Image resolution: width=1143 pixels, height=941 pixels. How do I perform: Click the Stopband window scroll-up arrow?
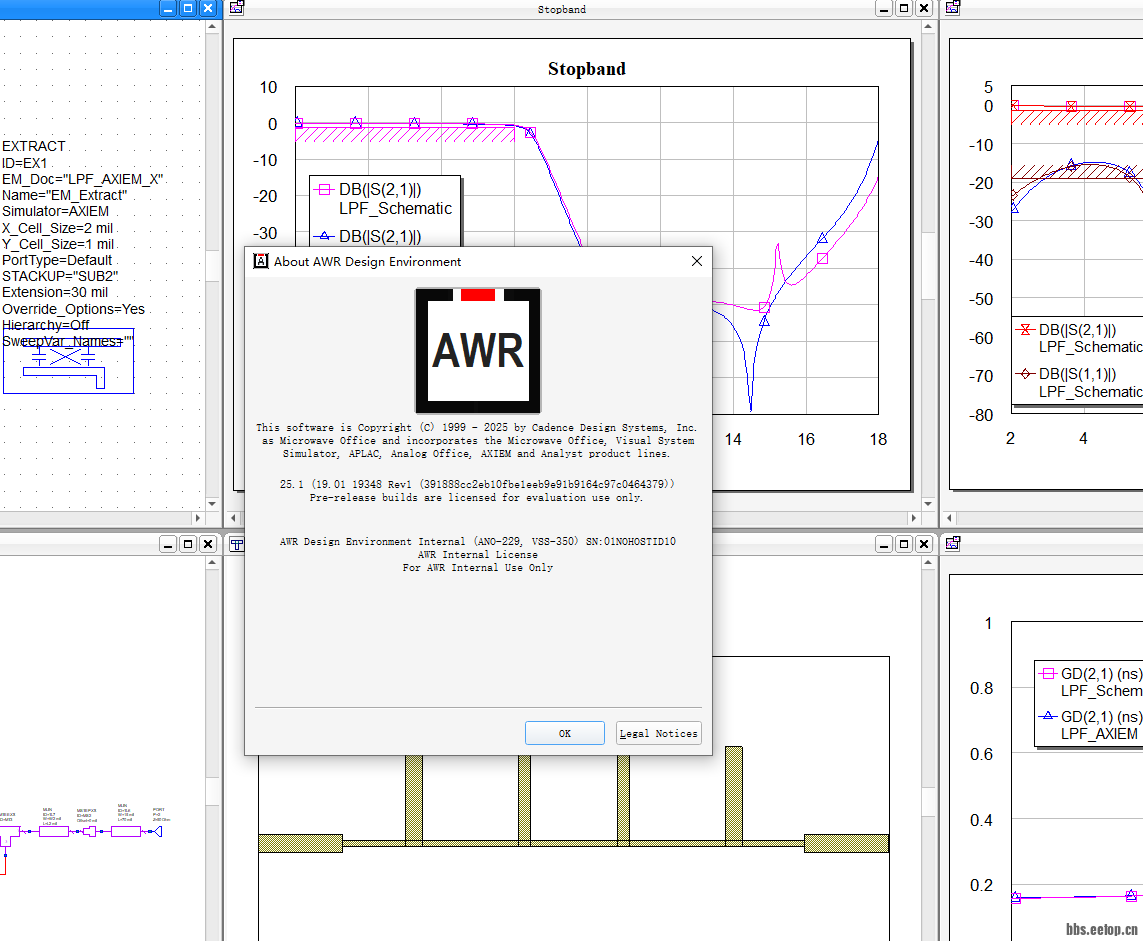click(x=928, y=26)
